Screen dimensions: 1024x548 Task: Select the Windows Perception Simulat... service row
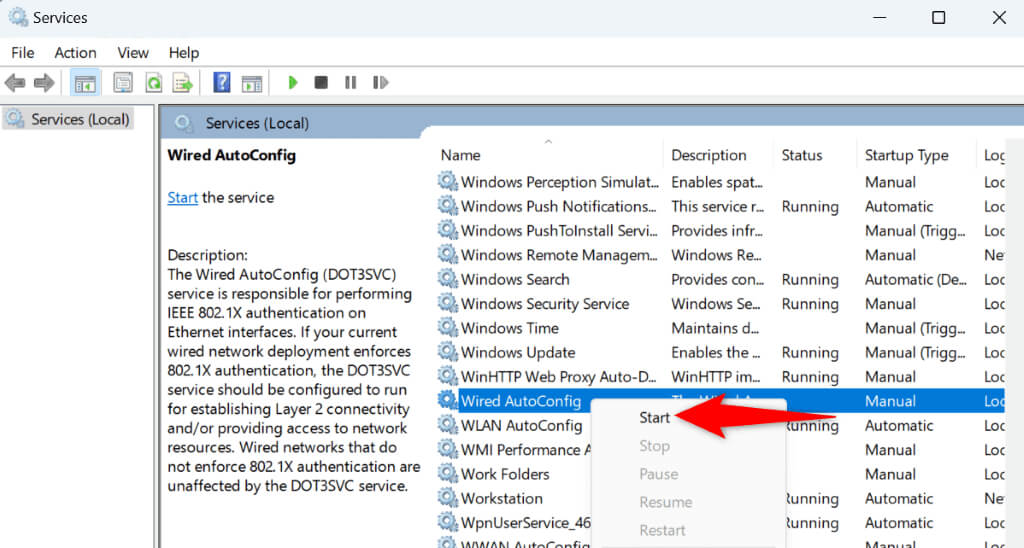pyautogui.click(x=720, y=182)
